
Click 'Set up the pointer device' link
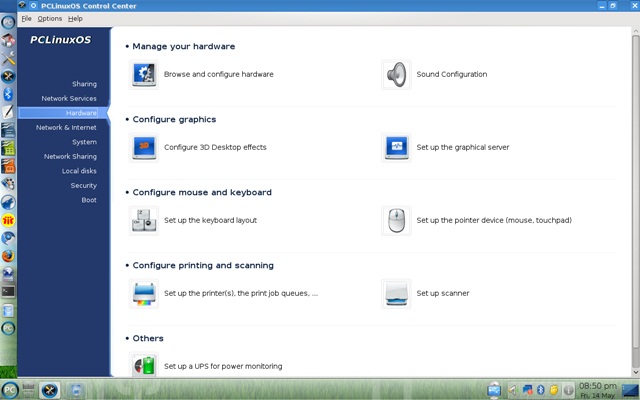494,220
